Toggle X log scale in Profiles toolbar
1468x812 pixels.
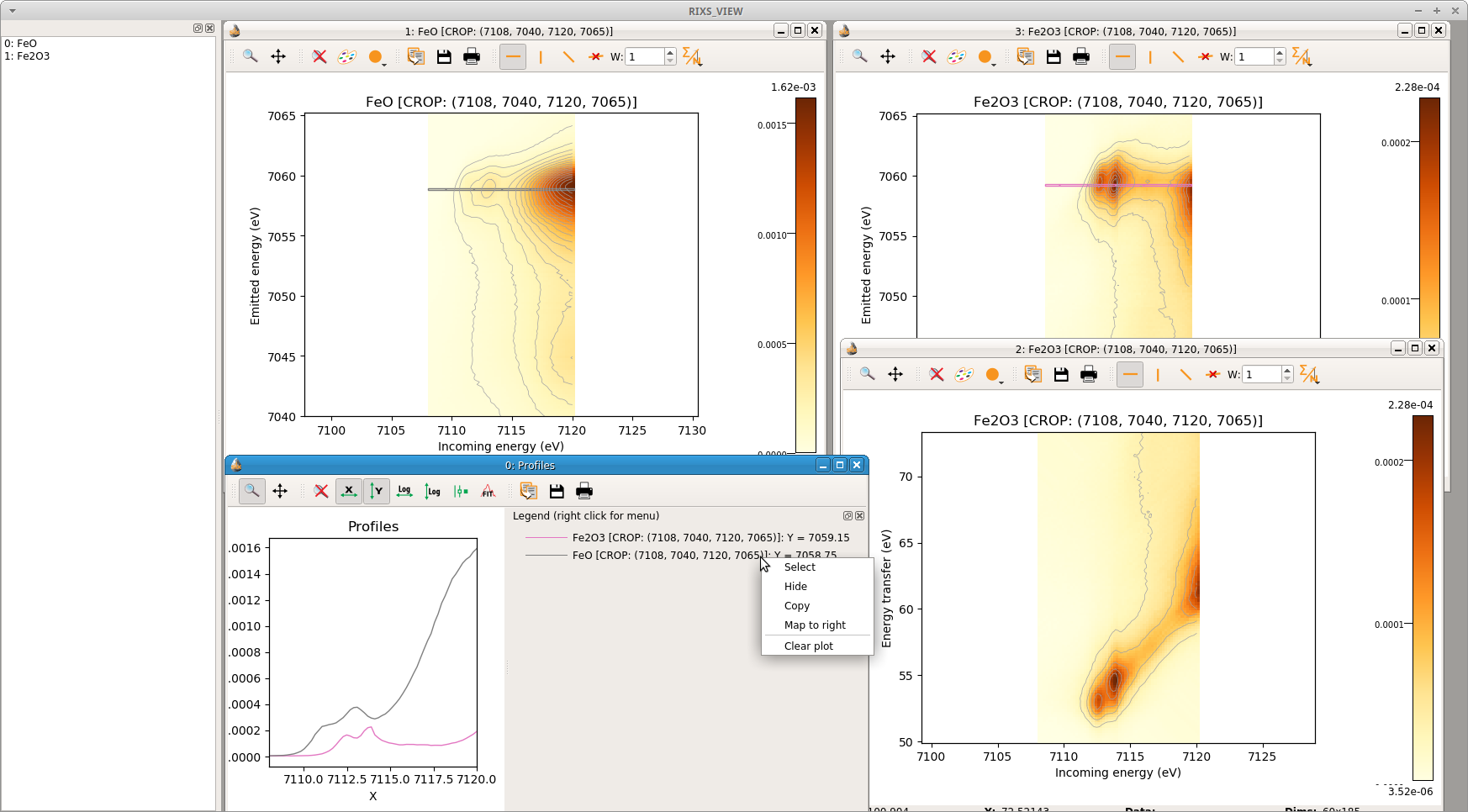[404, 492]
